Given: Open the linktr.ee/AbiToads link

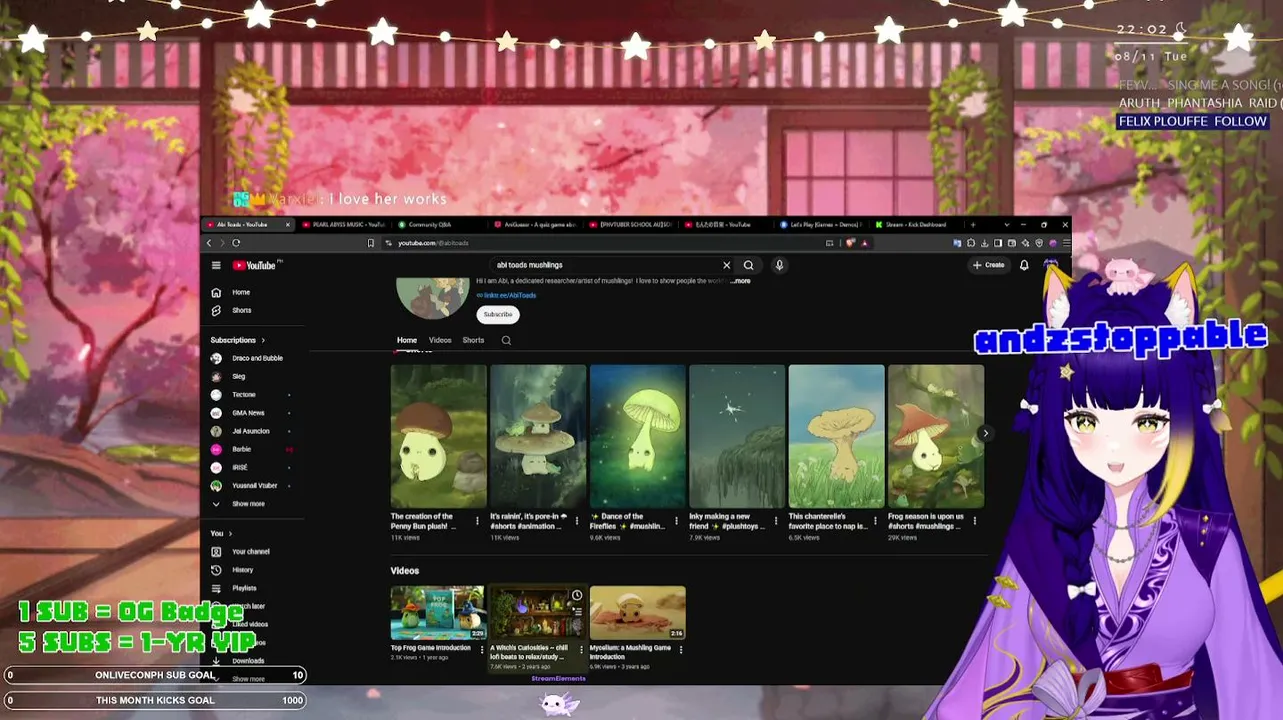Looking at the screenshot, I should (509, 295).
